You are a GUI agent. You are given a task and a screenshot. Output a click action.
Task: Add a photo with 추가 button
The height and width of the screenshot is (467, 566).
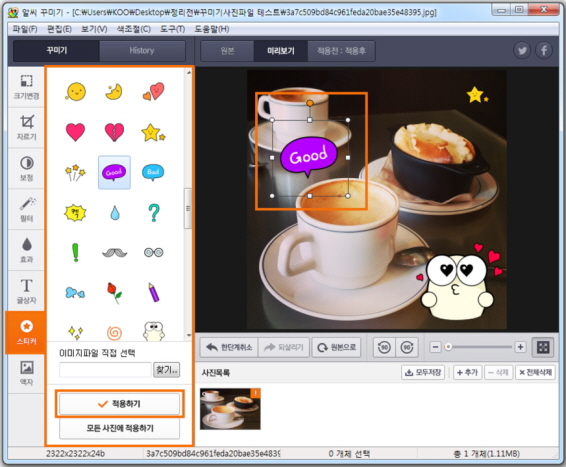467,372
